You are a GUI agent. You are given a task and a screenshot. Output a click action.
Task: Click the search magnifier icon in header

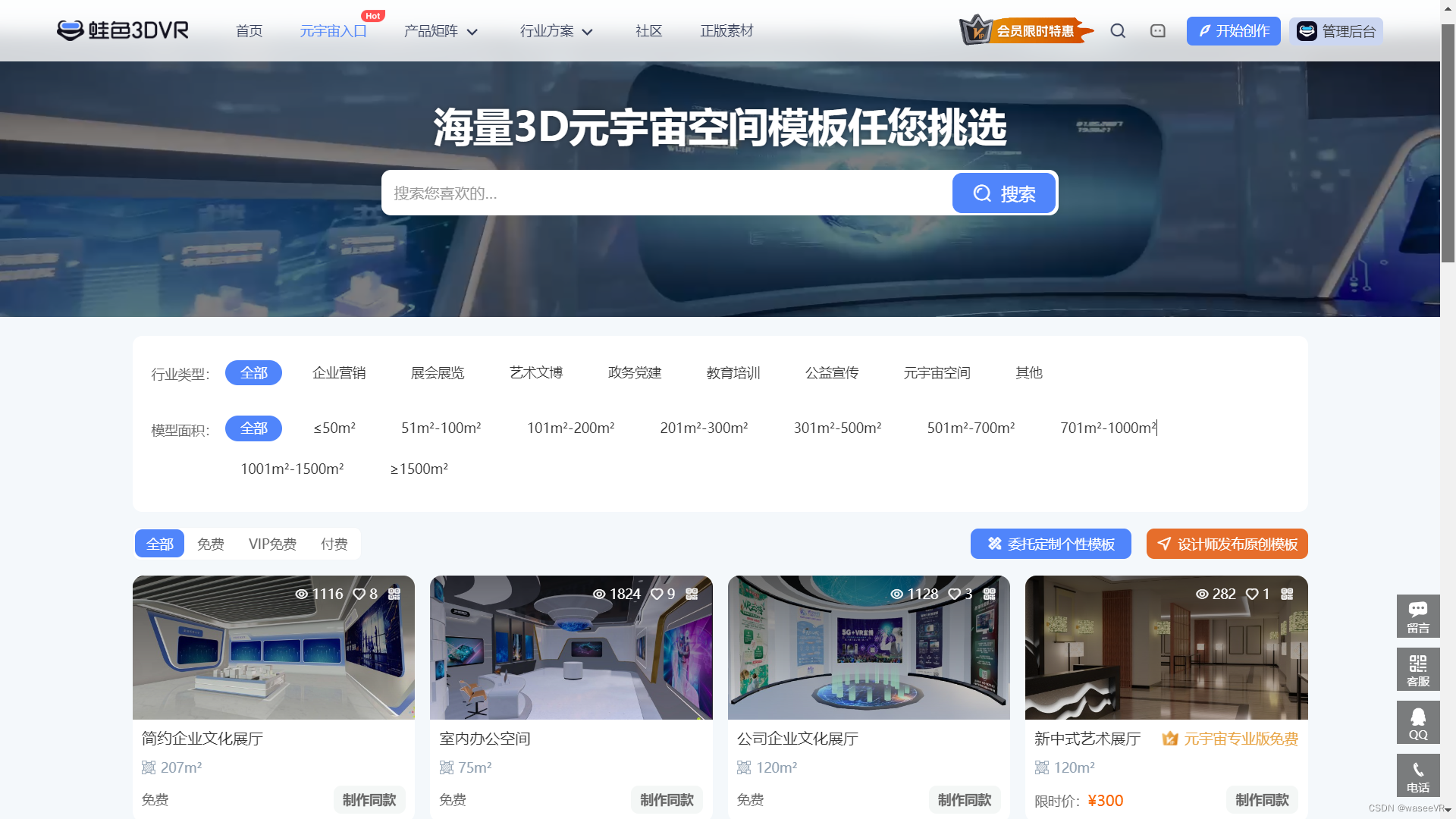[1118, 31]
